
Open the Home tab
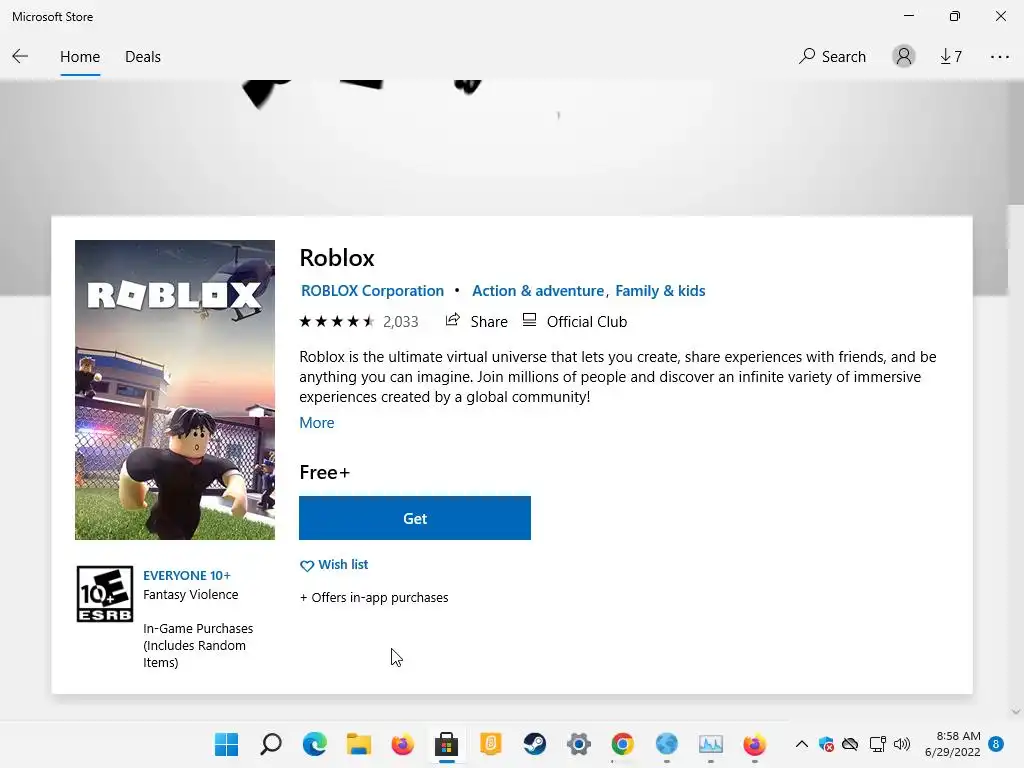tap(80, 57)
